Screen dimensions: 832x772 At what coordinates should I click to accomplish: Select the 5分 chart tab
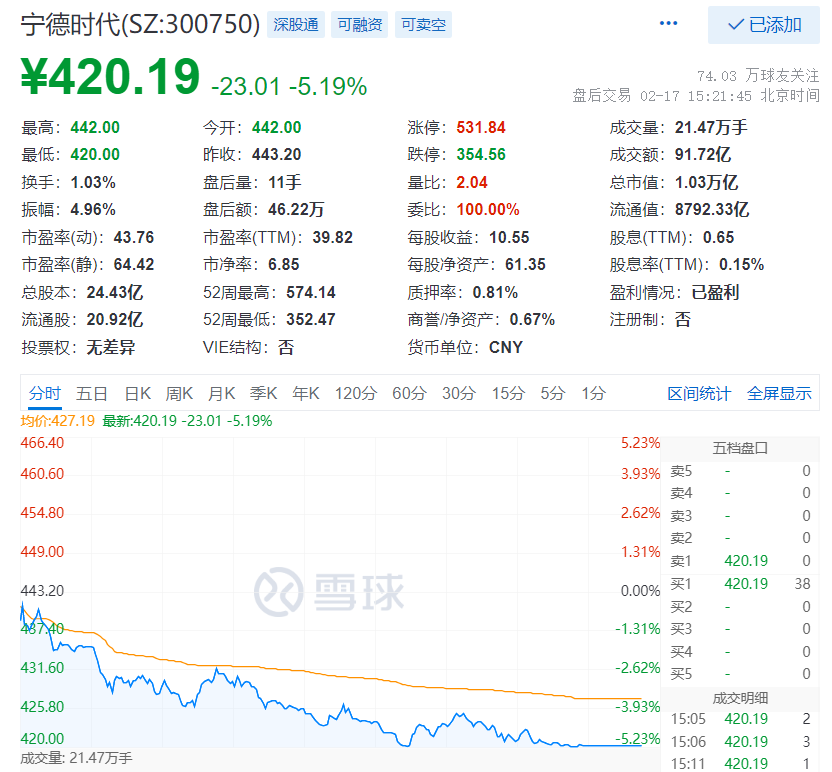(x=552, y=394)
